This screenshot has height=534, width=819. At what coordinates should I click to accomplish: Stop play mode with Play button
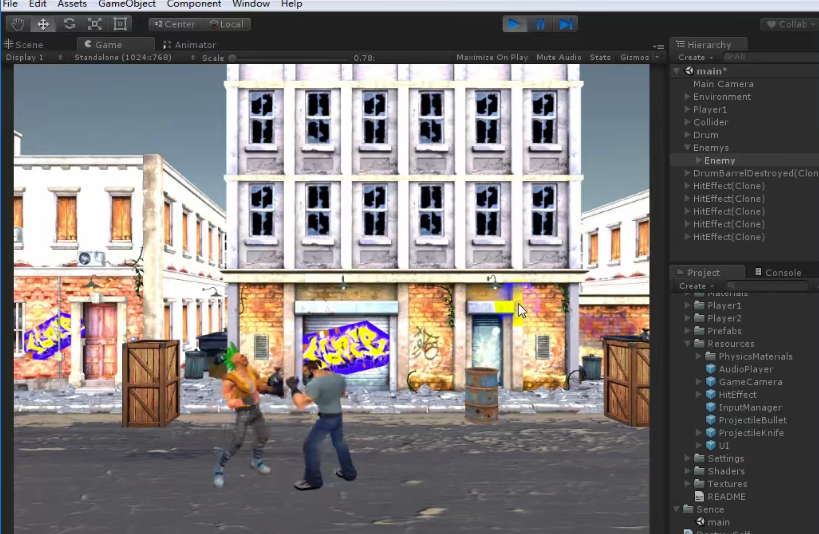coord(514,24)
